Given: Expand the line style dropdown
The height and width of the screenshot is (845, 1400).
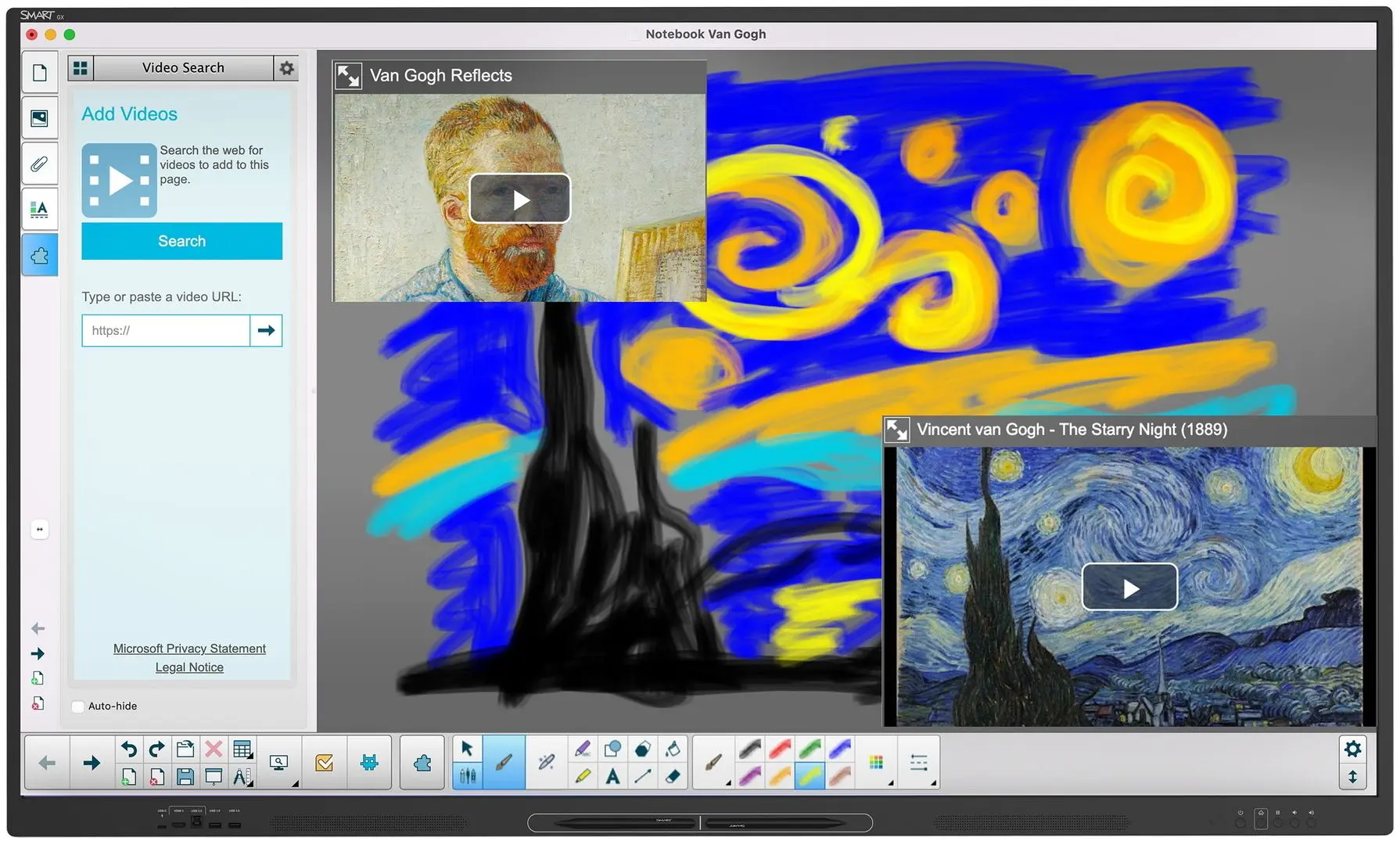Looking at the screenshot, I should (919, 762).
